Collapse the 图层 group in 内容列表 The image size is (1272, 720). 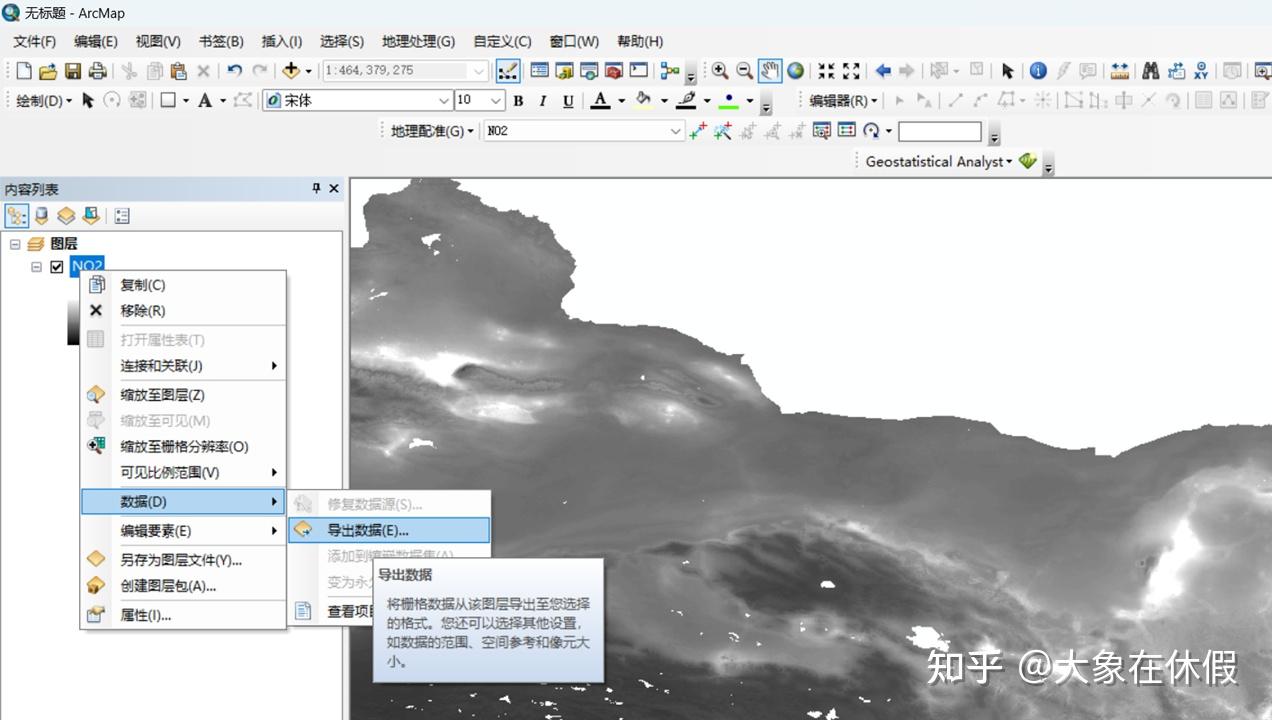point(14,243)
